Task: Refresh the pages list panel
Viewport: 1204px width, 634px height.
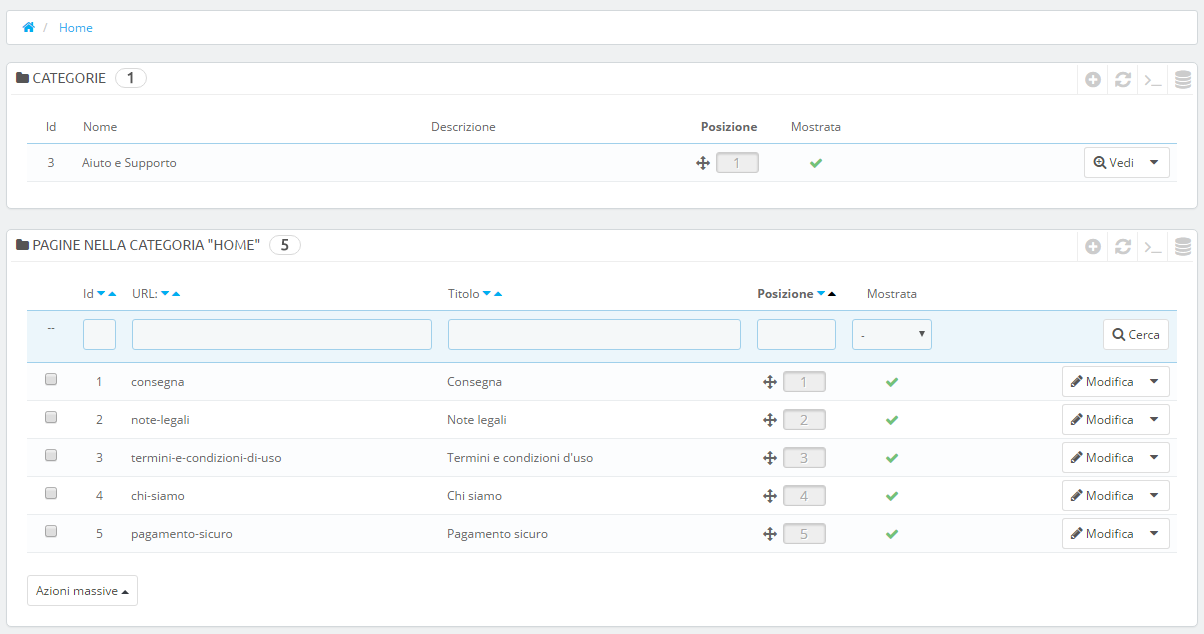Action: pyautogui.click(x=1123, y=246)
